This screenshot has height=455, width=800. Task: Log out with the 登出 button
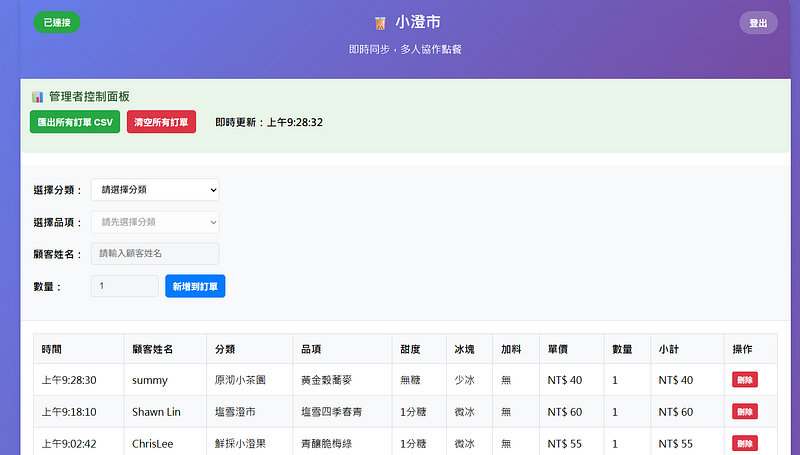coord(758,23)
